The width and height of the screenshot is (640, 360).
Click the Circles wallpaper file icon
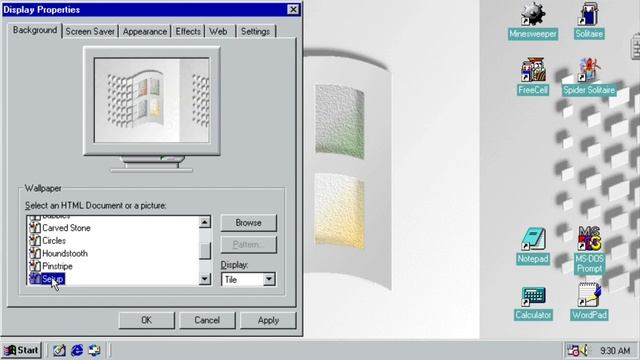(x=35, y=240)
